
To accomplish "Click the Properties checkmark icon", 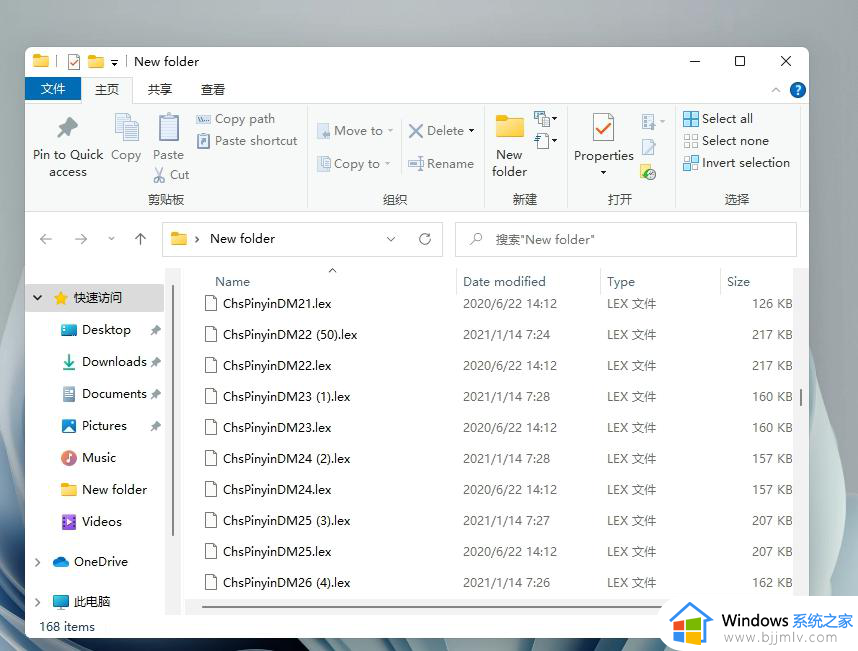I will (x=603, y=127).
